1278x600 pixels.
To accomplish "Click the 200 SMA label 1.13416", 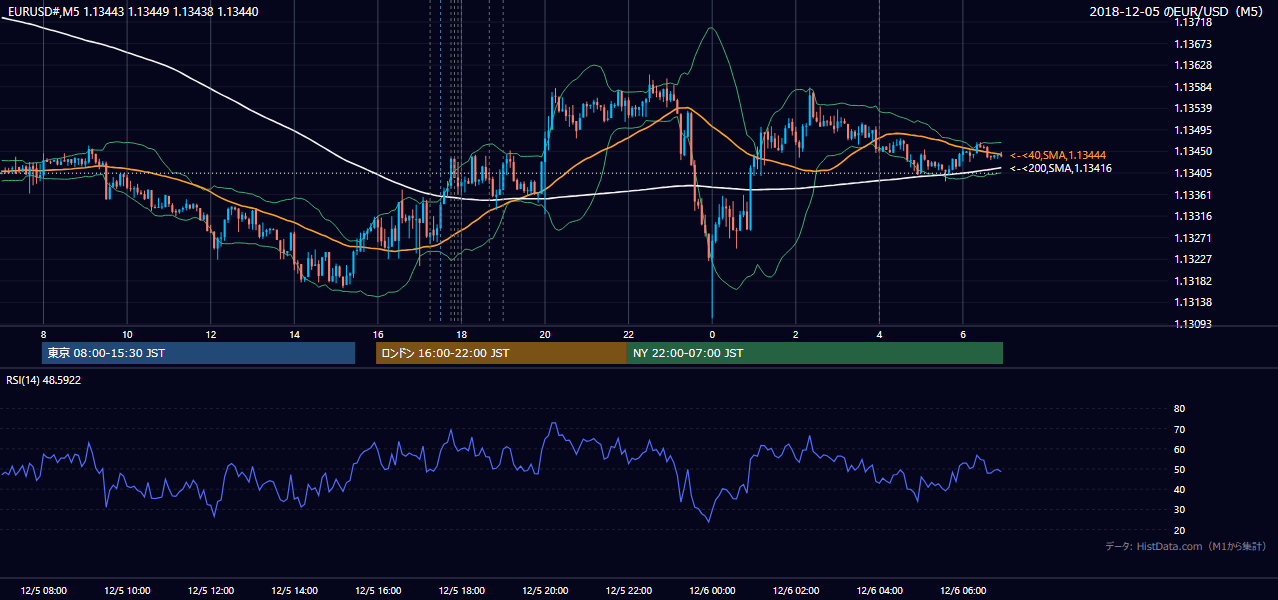I will pyautogui.click(x=1060, y=168).
